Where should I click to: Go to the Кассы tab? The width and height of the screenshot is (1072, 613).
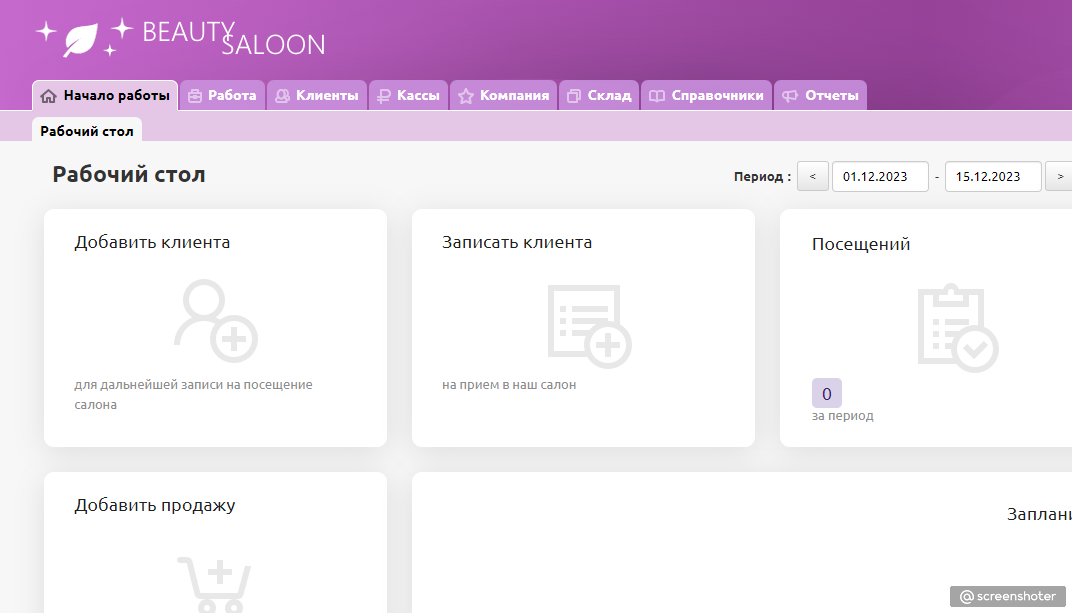tap(408, 96)
